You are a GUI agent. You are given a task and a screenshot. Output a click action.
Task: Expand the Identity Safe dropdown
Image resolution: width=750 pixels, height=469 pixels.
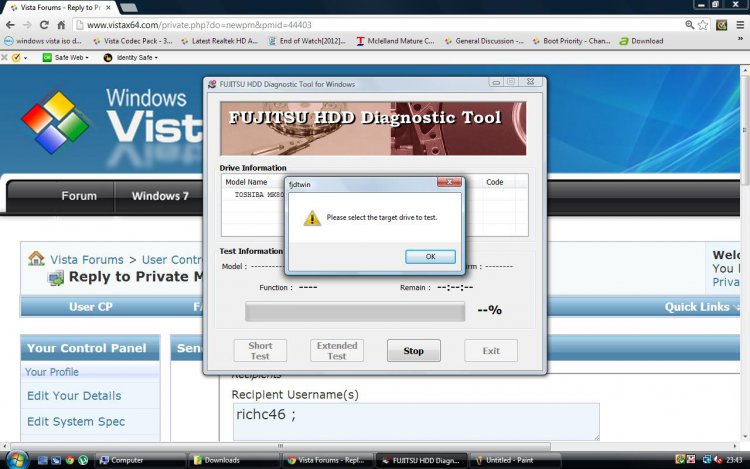[131, 57]
